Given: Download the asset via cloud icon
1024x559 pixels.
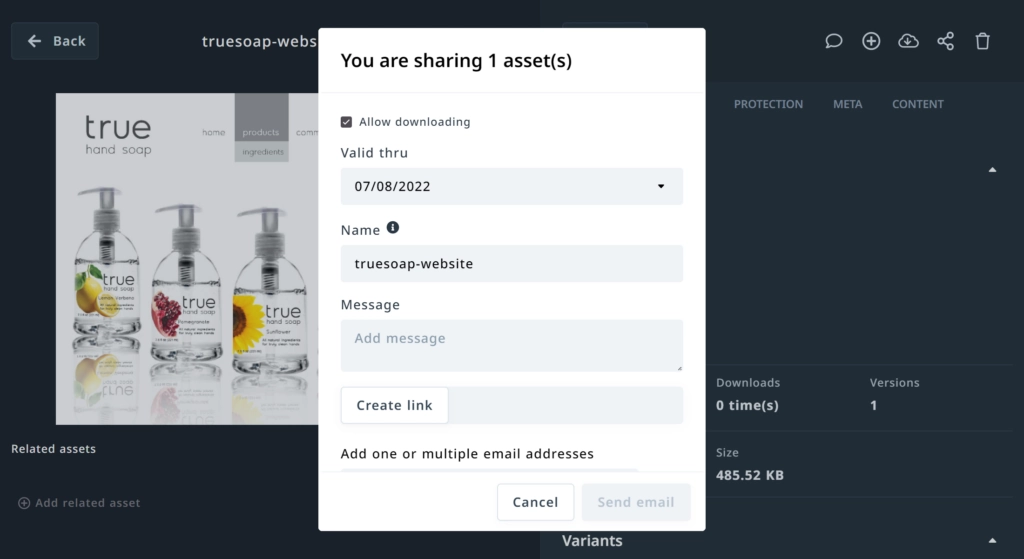Looking at the screenshot, I should click(908, 41).
